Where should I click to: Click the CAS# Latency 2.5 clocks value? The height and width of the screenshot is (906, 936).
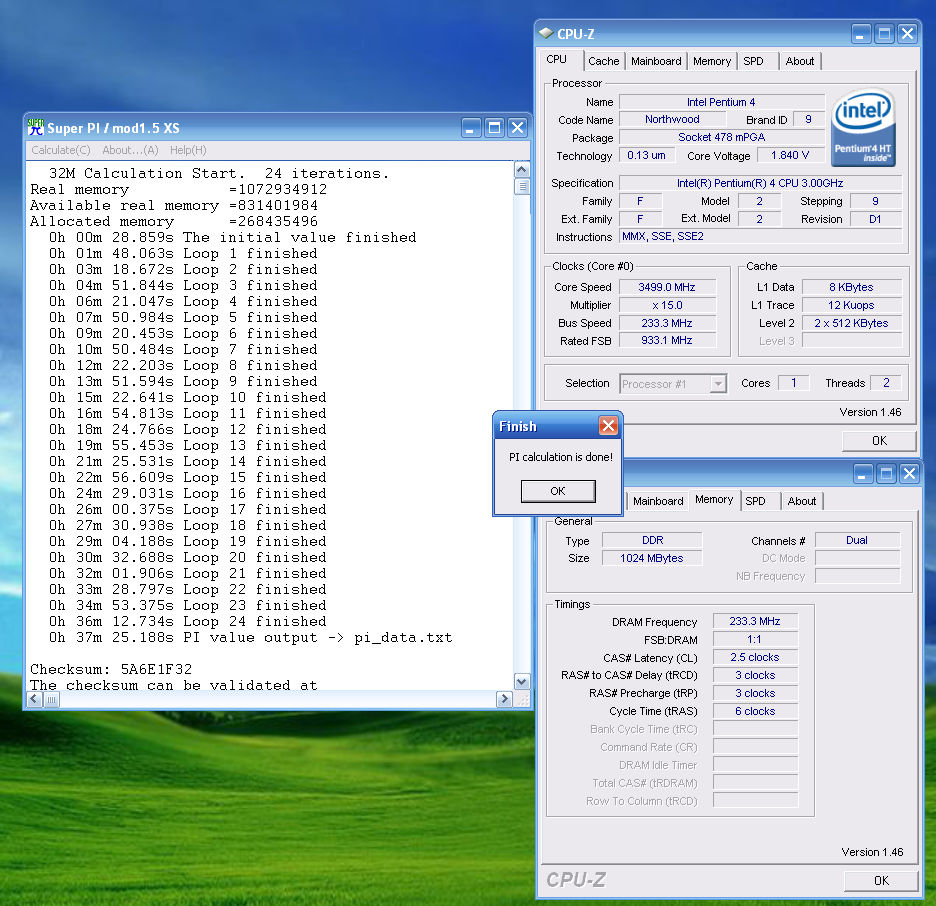(755, 657)
